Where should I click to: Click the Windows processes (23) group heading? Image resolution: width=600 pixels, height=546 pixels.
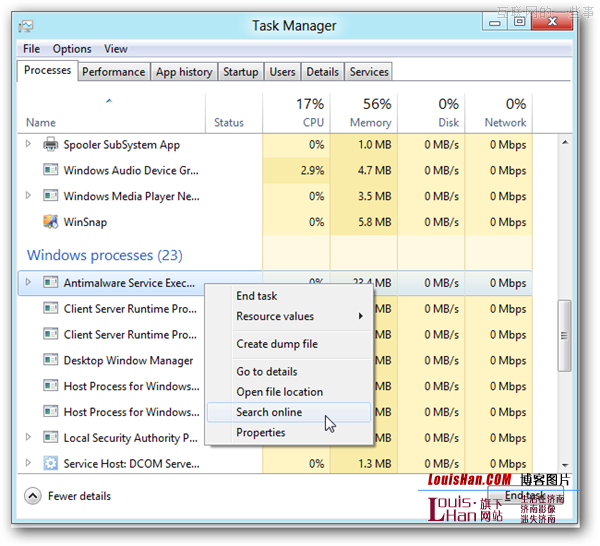click(x=104, y=255)
